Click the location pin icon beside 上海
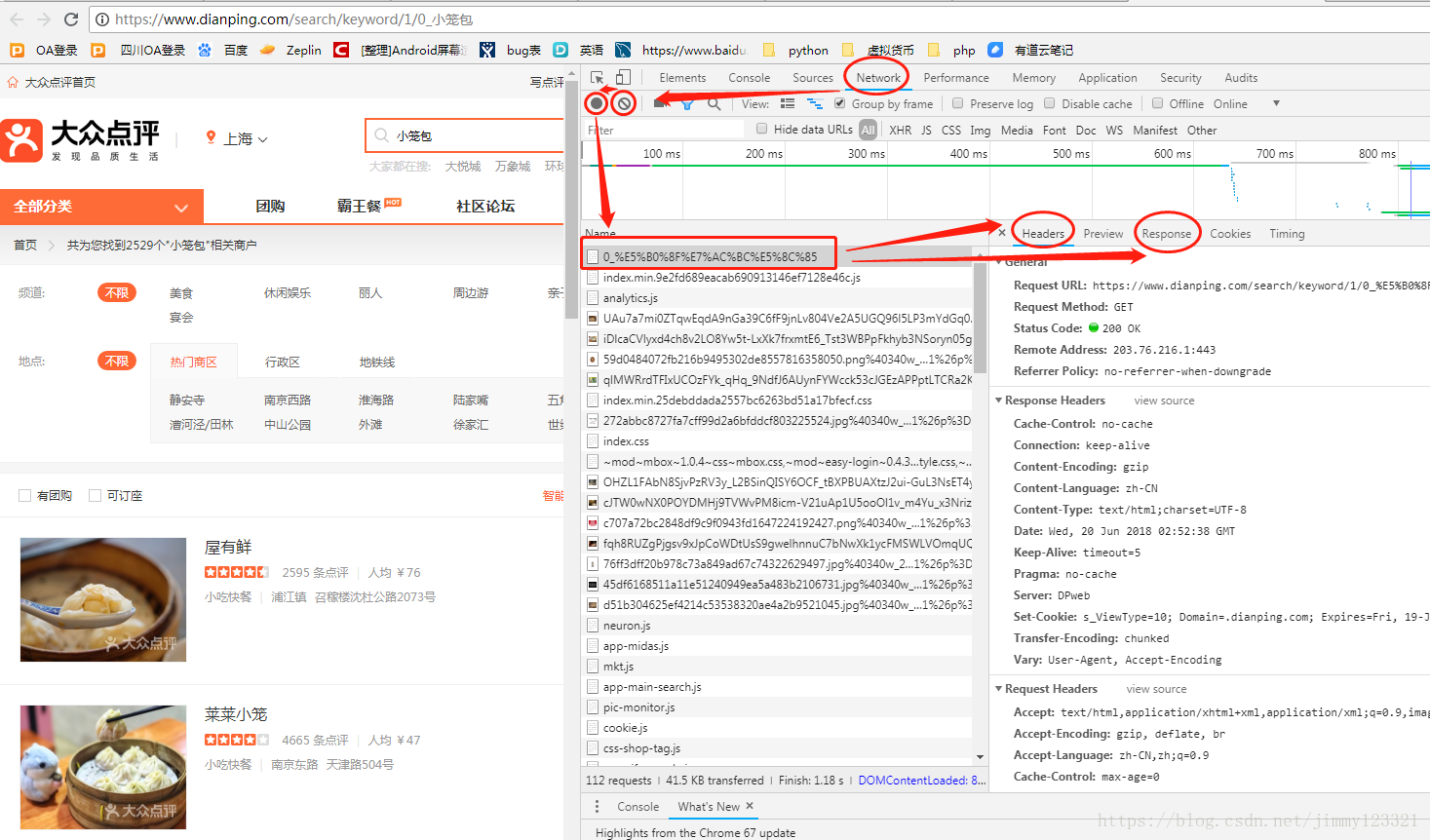This screenshot has width=1430, height=840. pos(211,137)
